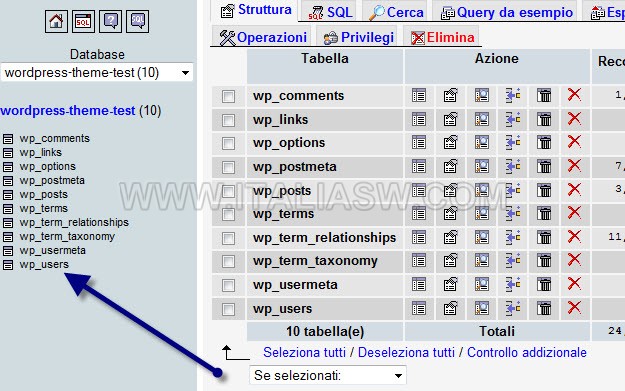
Task: Search icon in wp_terms row
Action: (x=482, y=214)
